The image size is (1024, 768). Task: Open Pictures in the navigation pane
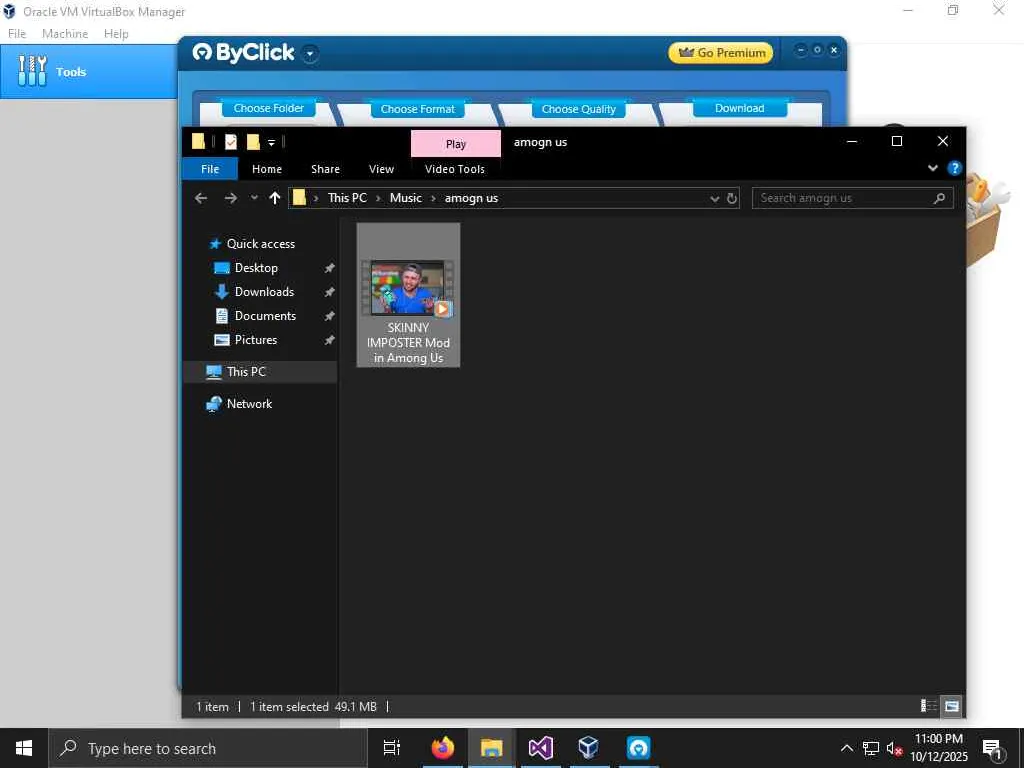255,340
